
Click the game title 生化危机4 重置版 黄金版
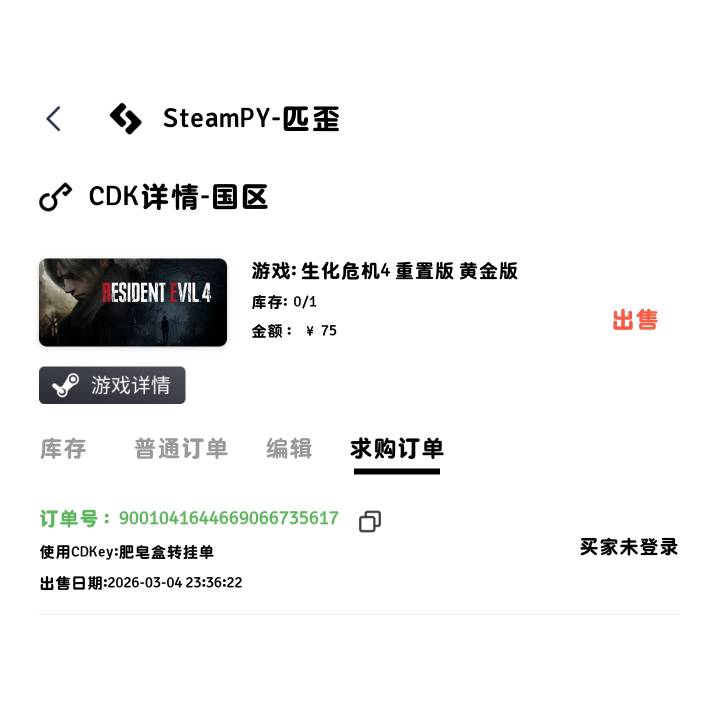point(409,271)
